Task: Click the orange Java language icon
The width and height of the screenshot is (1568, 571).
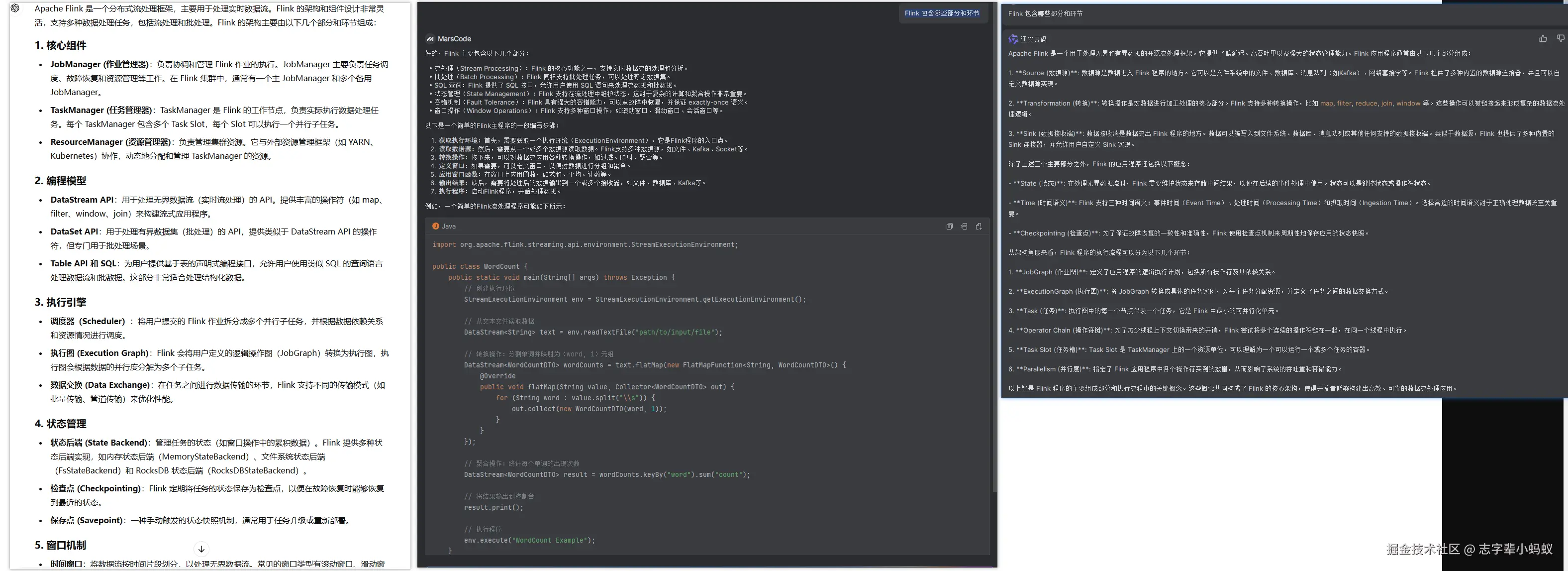Action: 435,226
